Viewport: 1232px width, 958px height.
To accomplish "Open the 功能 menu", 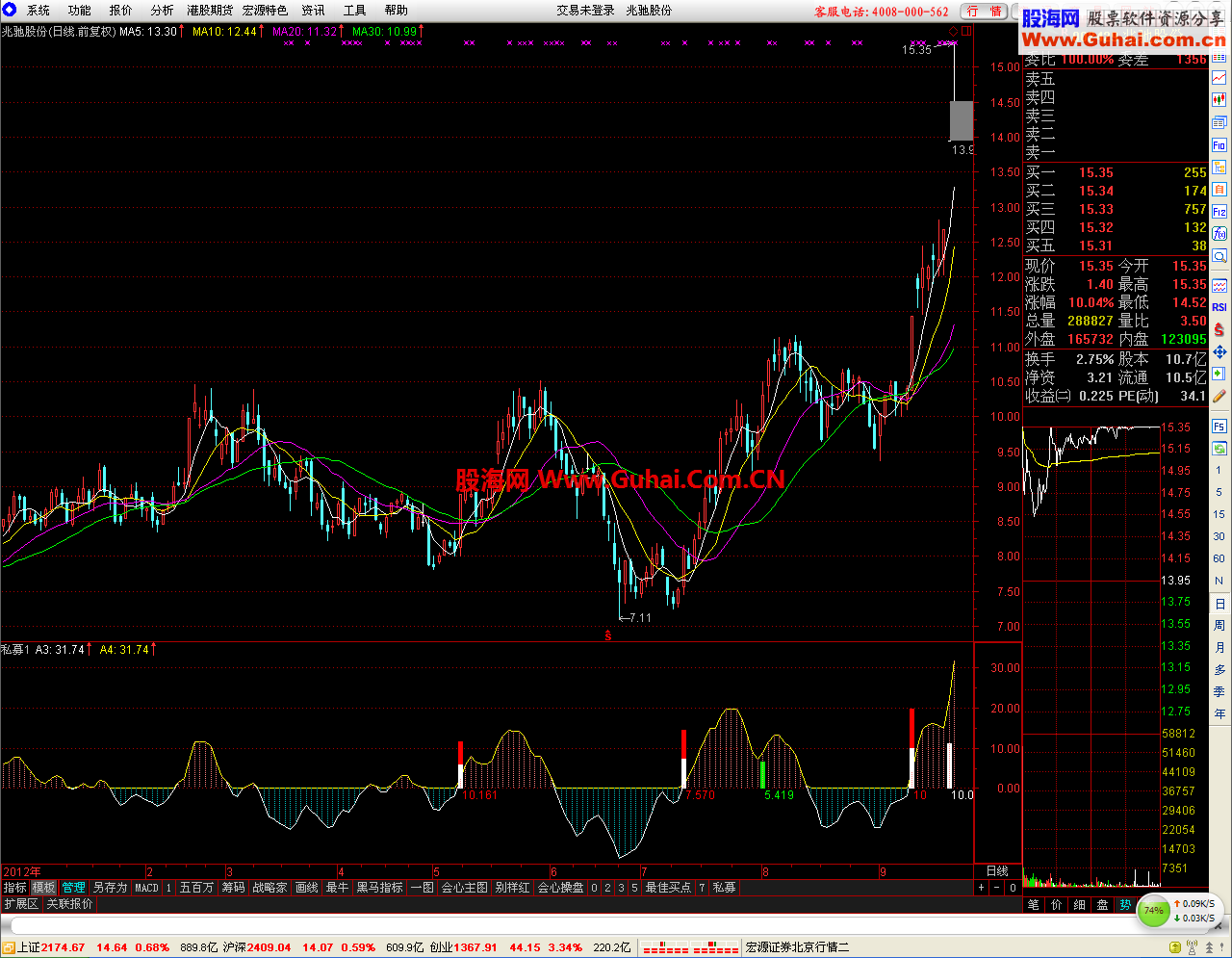I will coord(80,11).
